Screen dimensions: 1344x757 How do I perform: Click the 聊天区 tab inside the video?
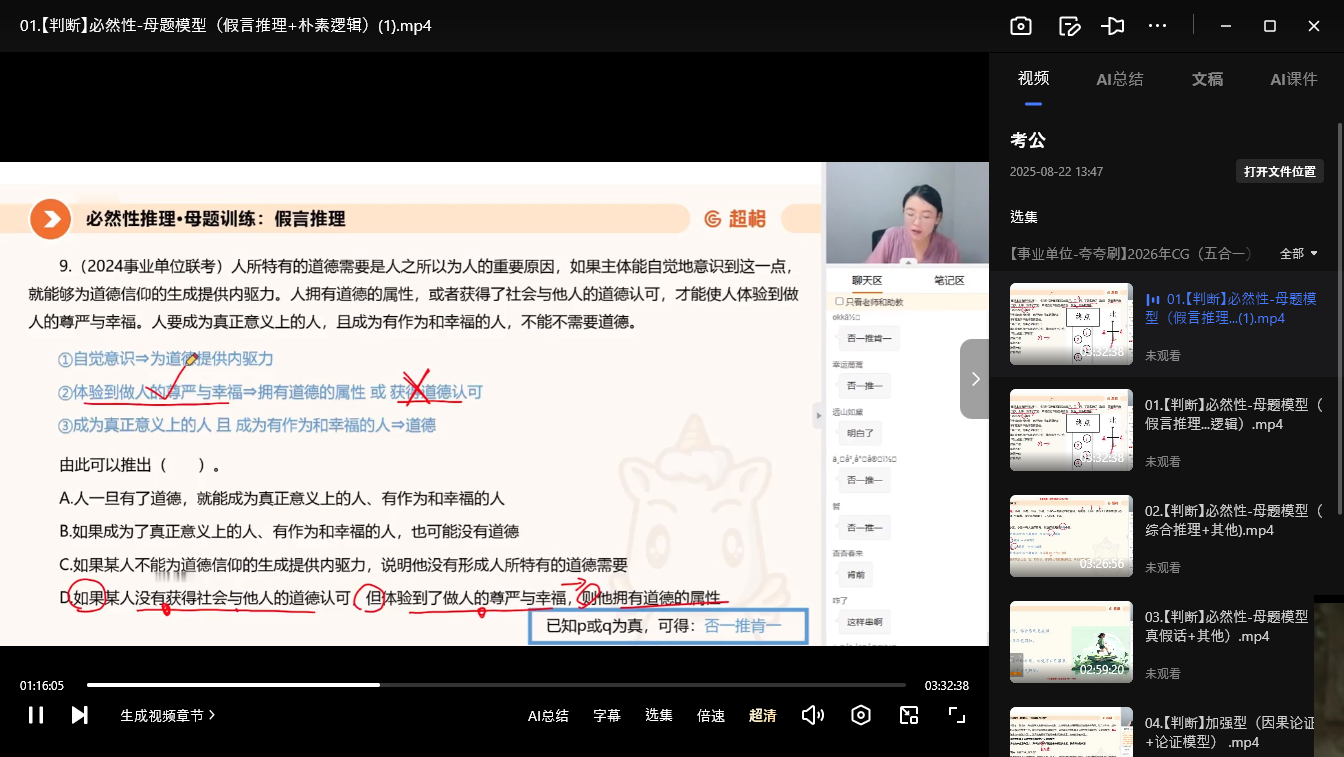866,281
